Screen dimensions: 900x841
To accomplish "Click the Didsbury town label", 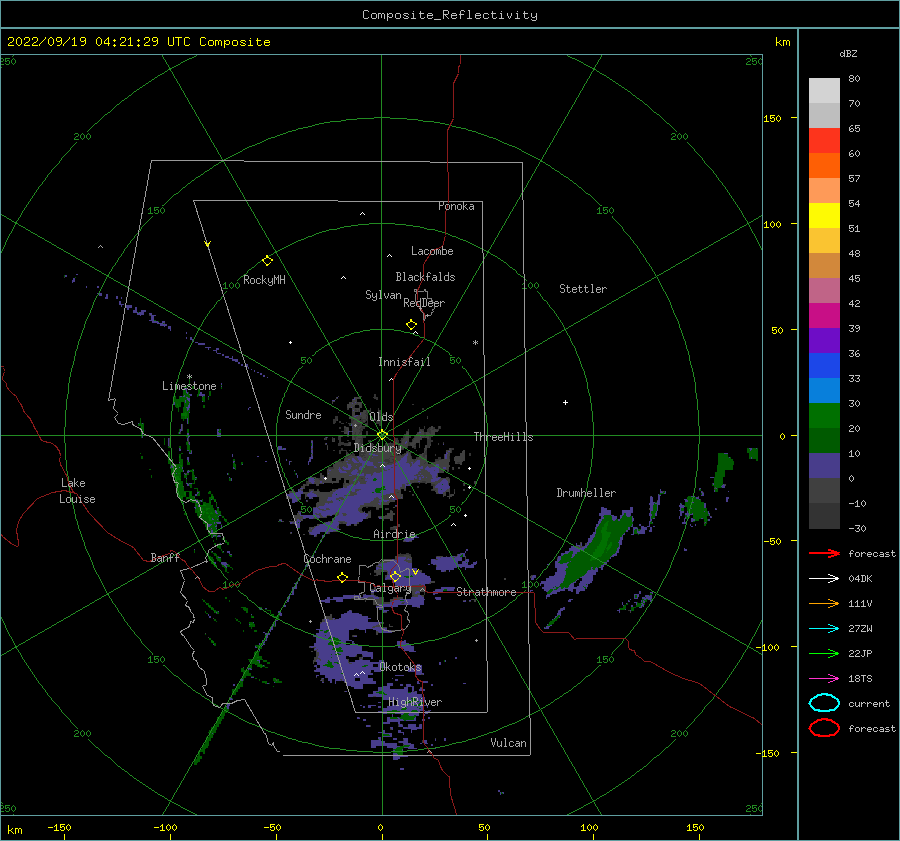I will 377,448.
